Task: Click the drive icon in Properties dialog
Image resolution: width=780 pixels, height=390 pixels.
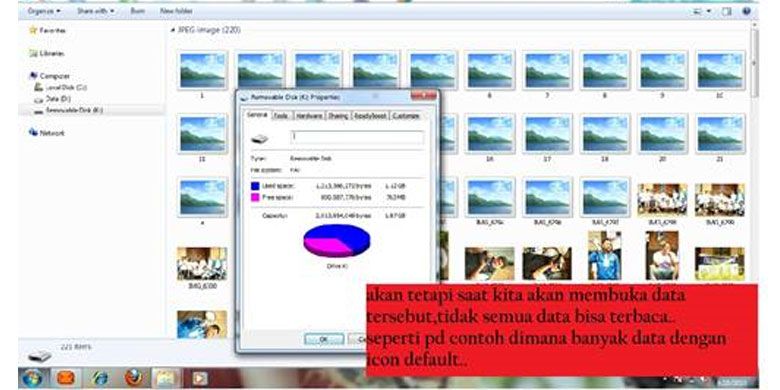Action: 260,139
